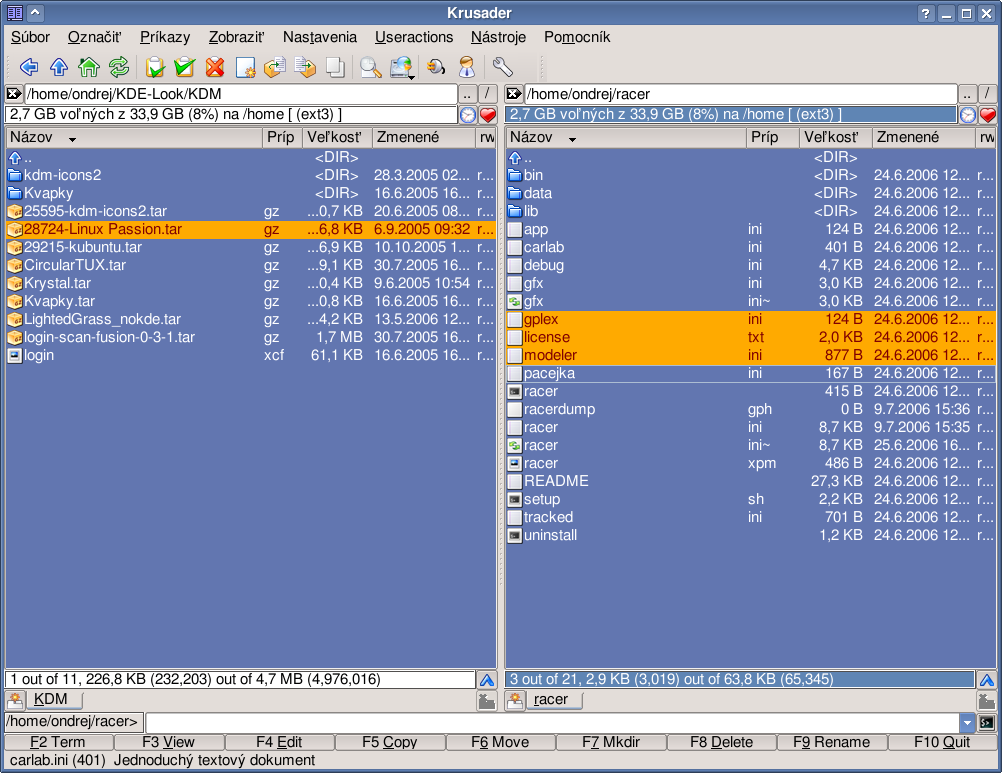Toggle root mode person icon
The image size is (1002, 773).
[467, 66]
